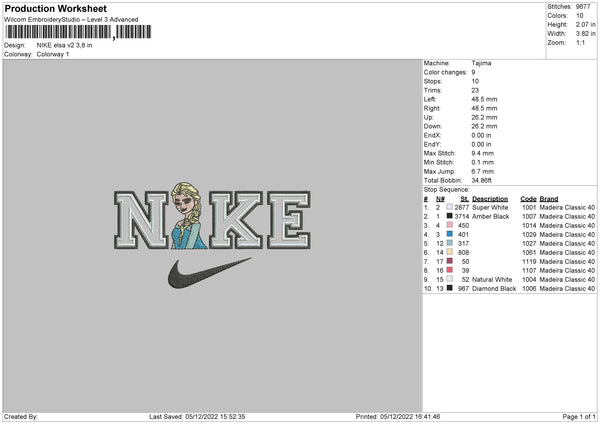The height and width of the screenshot is (424, 600).
Task: Click the Max Jump value '6.7 mm'
Action: 483,171
